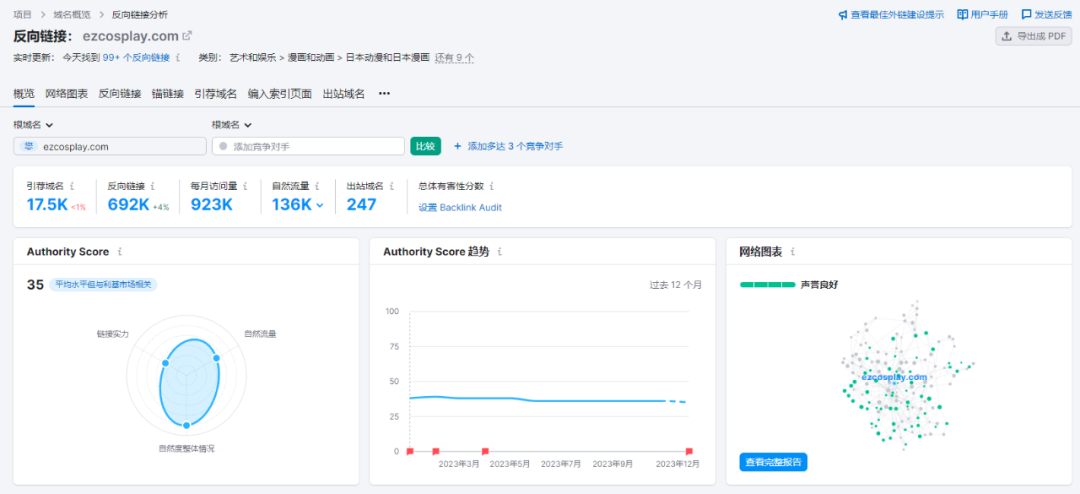The height and width of the screenshot is (494, 1080).
Task: Switch to the 概览 tab
Action: pyautogui.click(x=24, y=94)
